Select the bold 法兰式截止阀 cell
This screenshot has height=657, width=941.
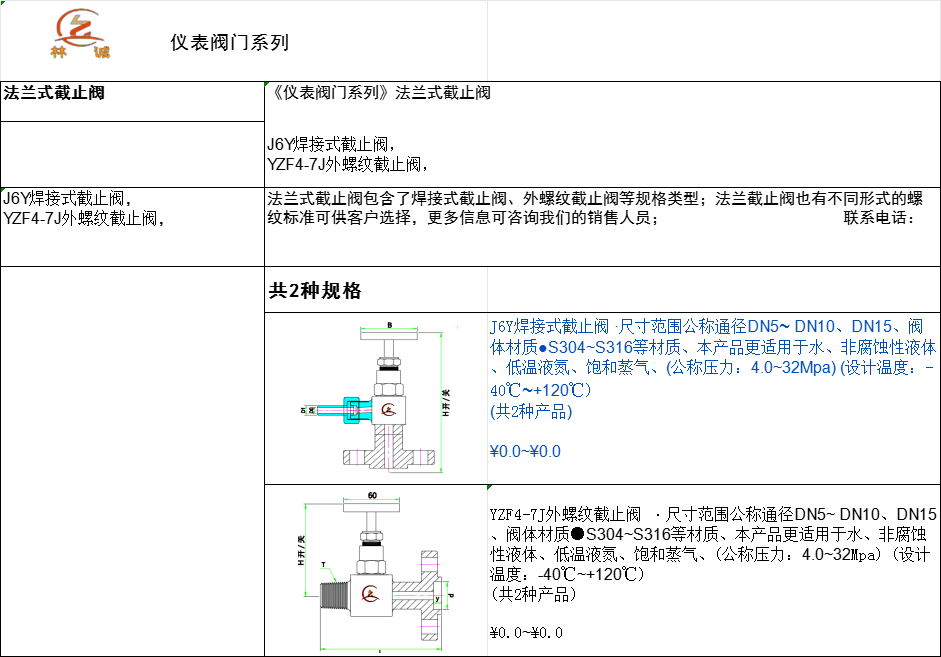[55, 94]
